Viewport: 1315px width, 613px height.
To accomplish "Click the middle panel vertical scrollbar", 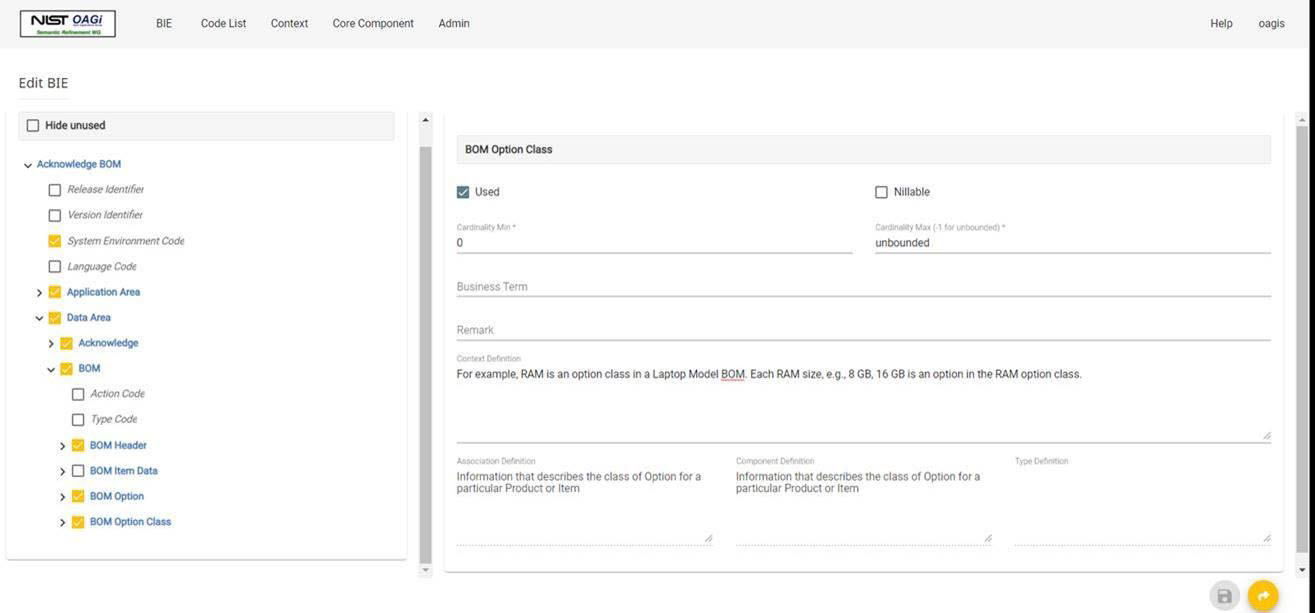I will [425, 350].
